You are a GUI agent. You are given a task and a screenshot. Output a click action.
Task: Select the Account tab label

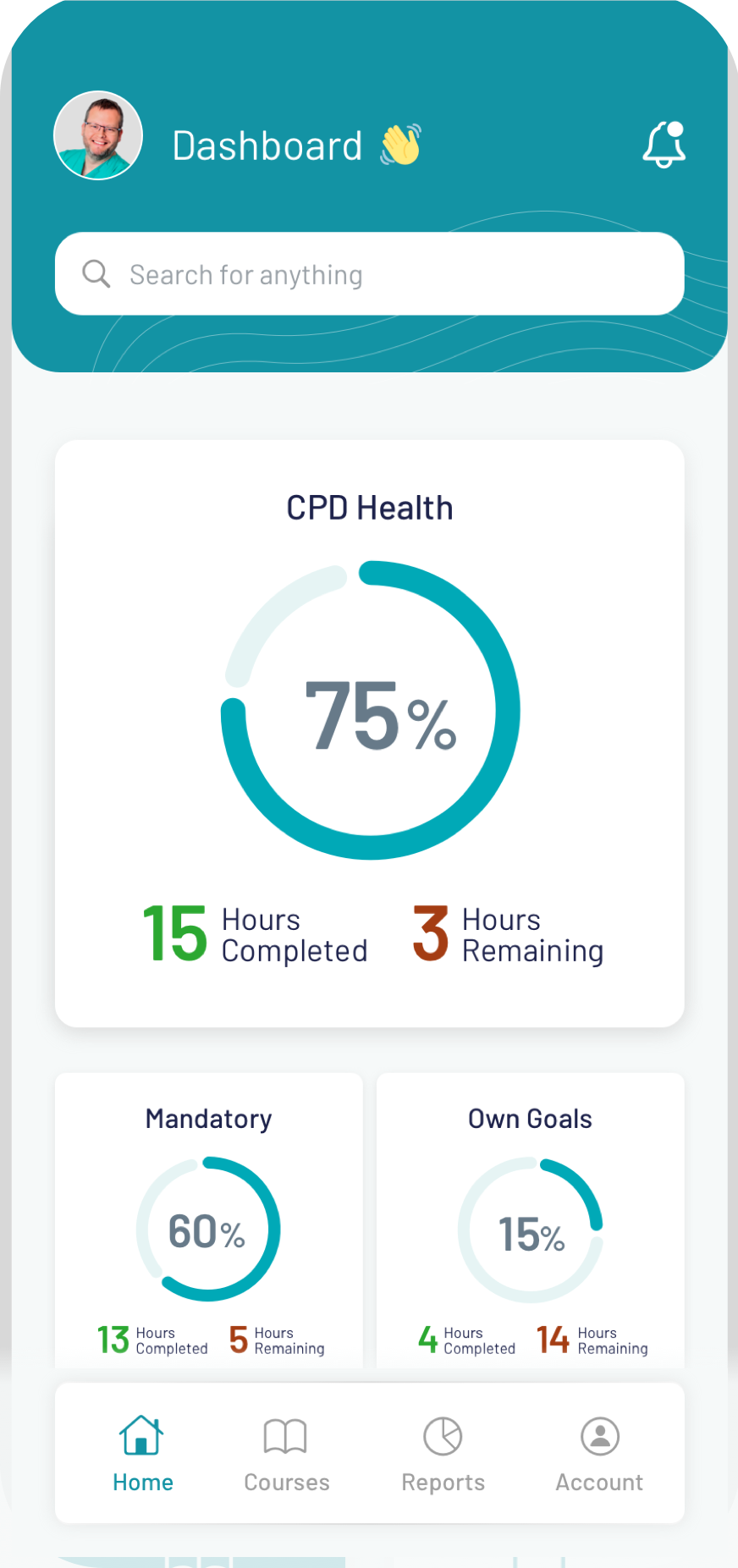tap(599, 1483)
